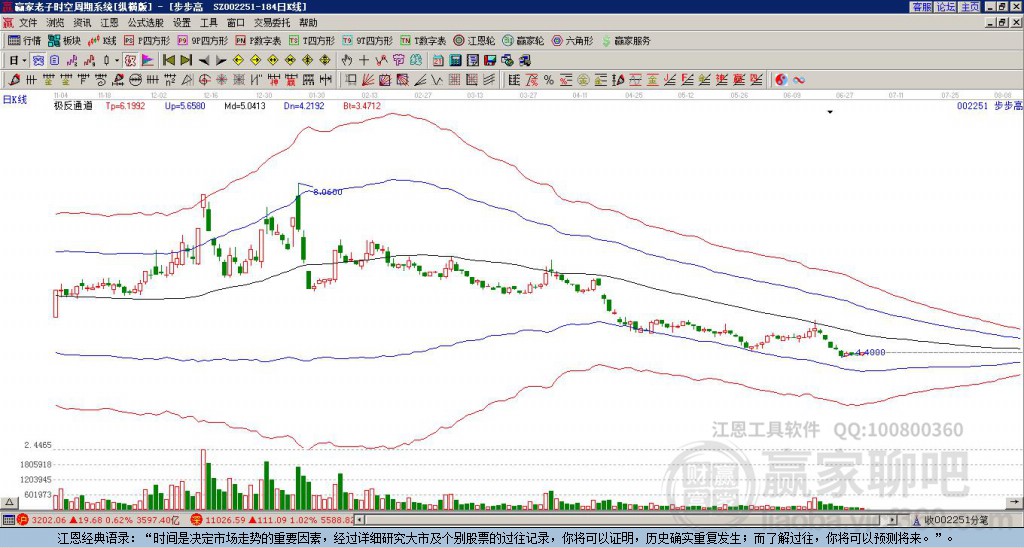Click the circled-minus drawing tool icon
The image size is (1024, 548).
pyautogui.click(x=135, y=80)
